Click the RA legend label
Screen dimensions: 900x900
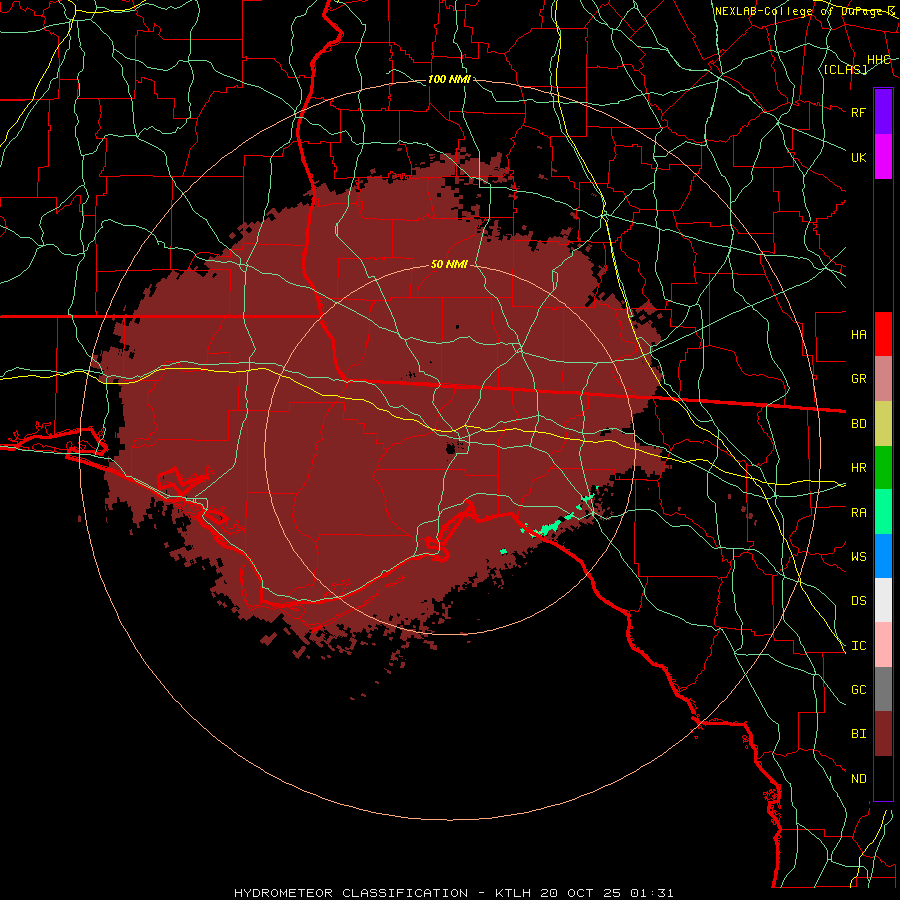click(859, 513)
